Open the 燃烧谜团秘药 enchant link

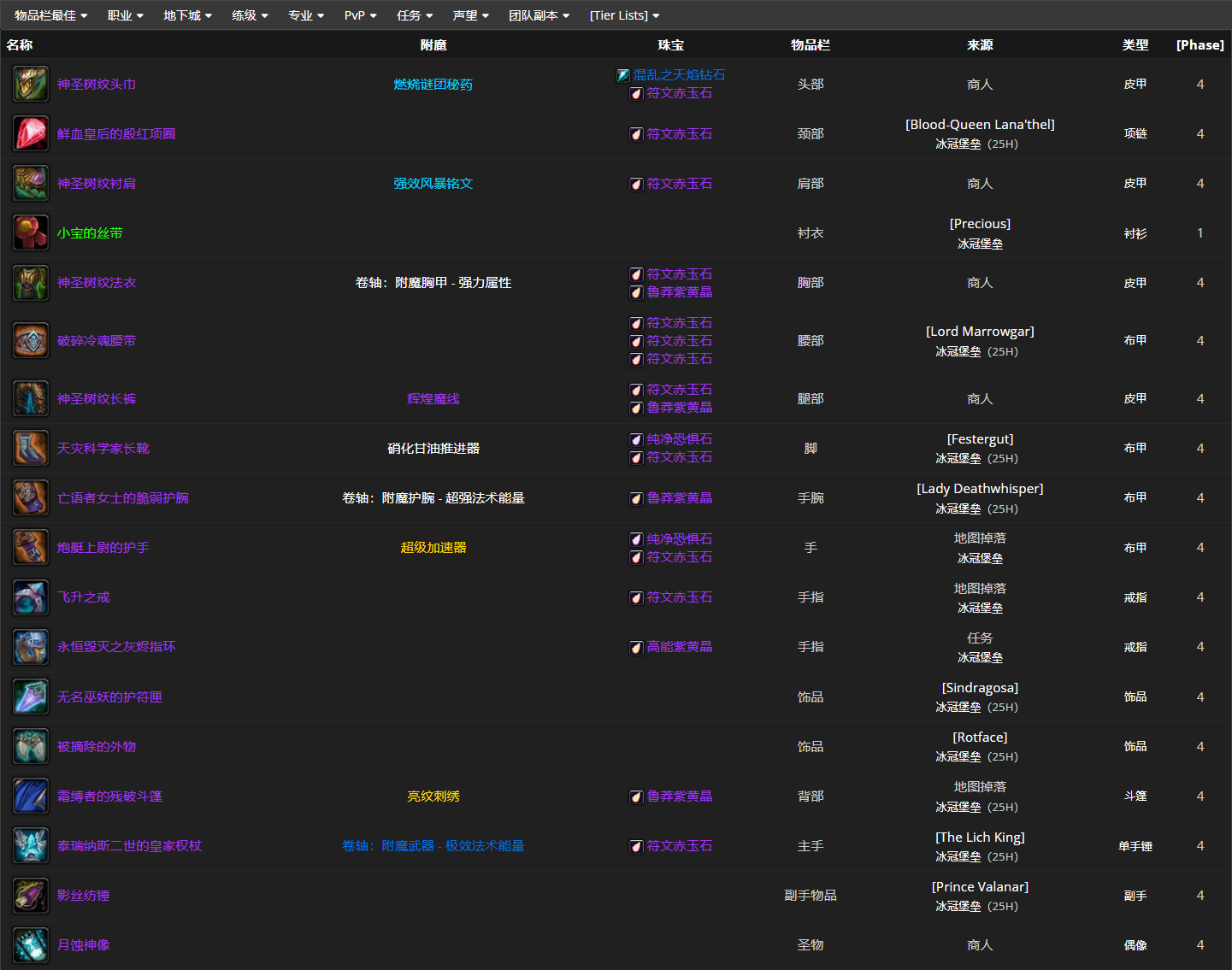(x=433, y=84)
